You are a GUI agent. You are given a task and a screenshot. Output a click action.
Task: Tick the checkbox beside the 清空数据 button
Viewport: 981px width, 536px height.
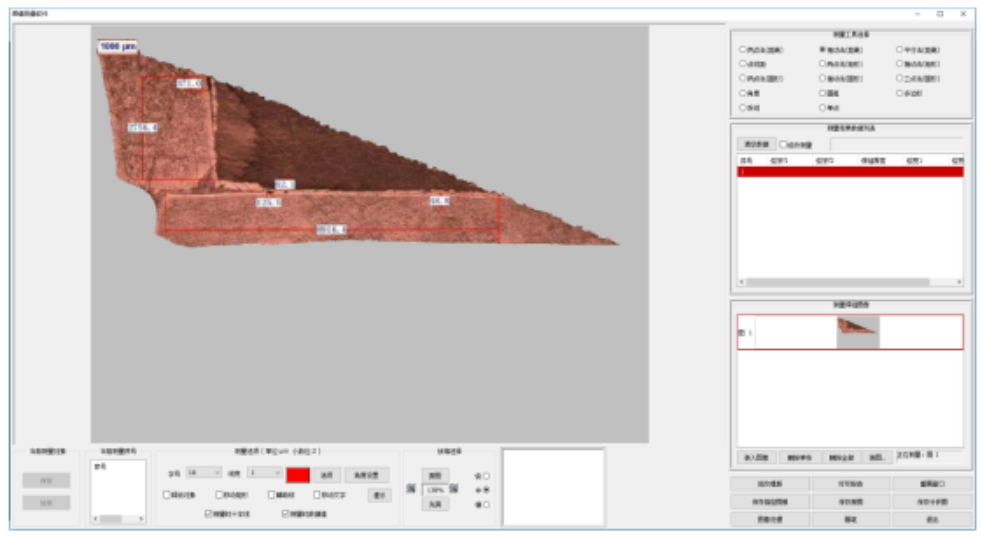click(x=783, y=144)
